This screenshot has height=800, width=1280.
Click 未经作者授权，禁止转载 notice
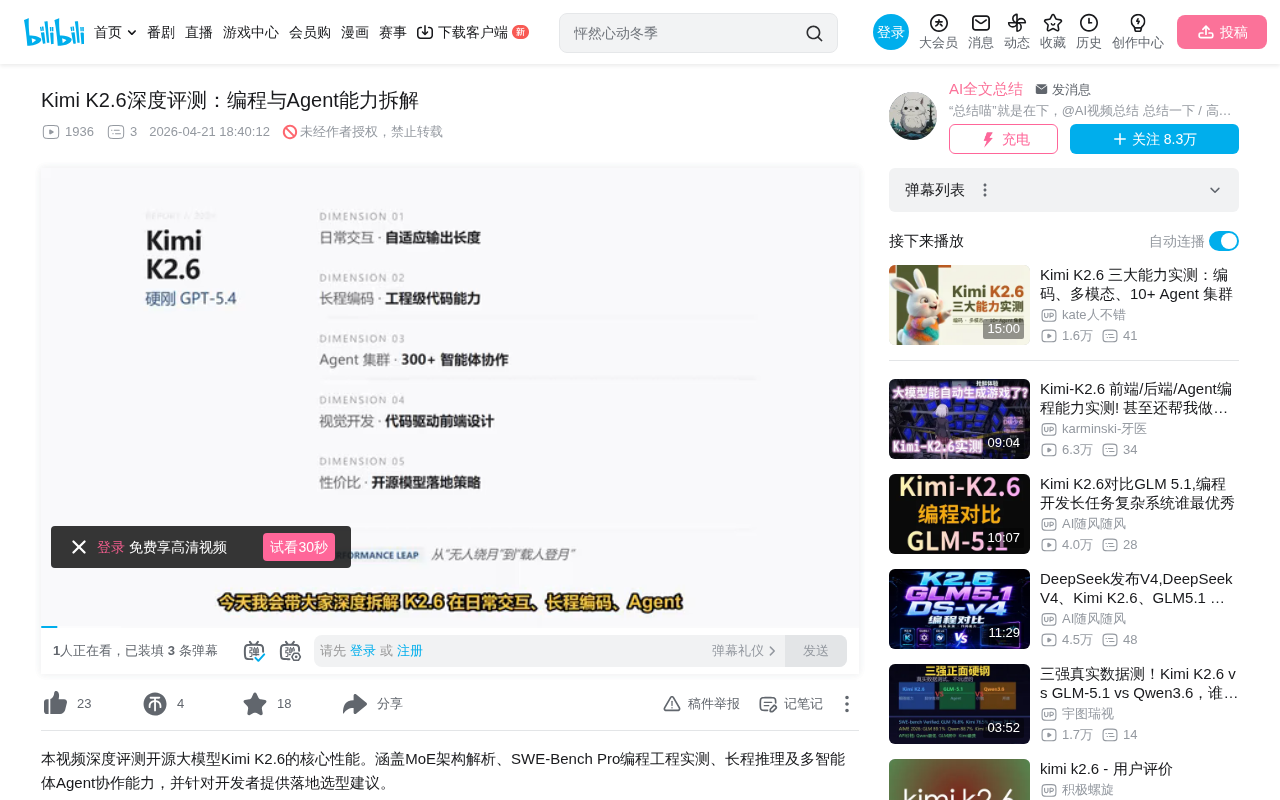[x=363, y=132]
